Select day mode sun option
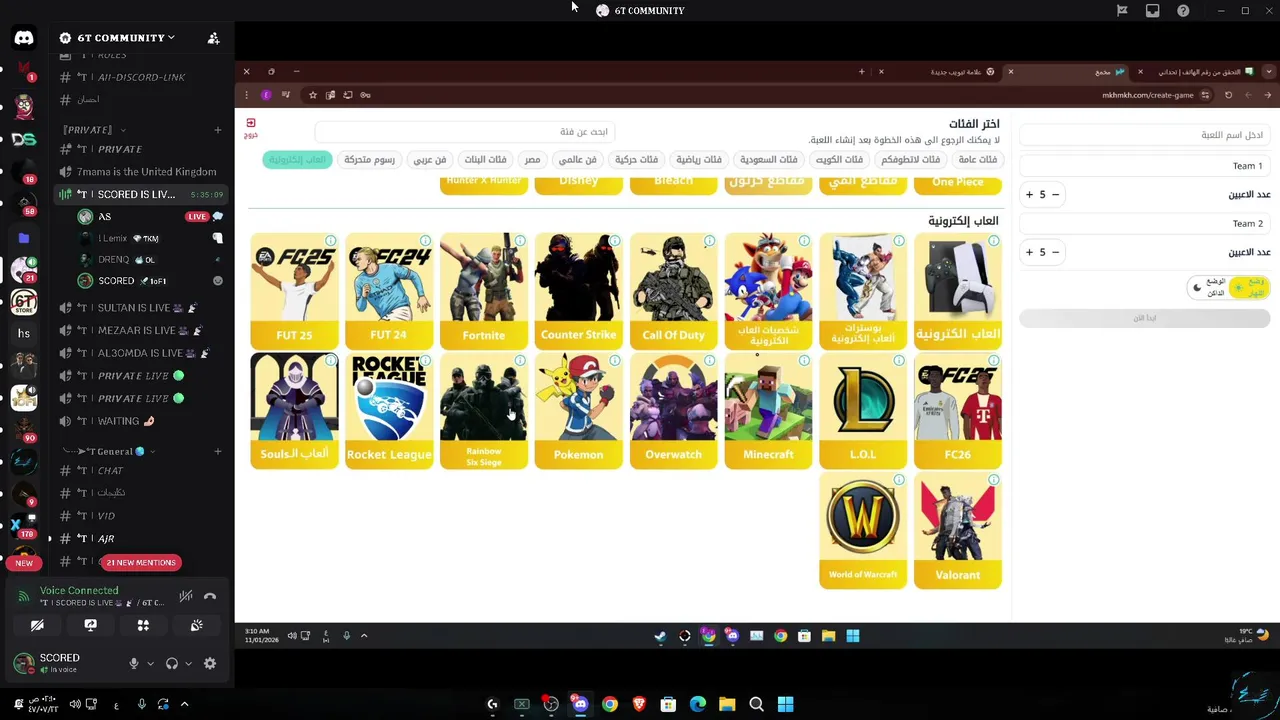Screen dimensions: 1280x720 [1249, 287]
